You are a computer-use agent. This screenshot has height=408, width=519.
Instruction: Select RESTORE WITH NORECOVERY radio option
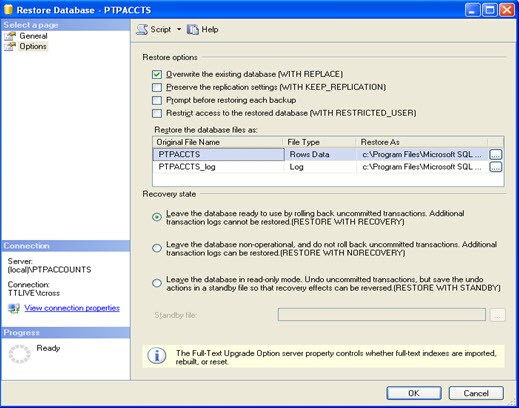[157, 248]
